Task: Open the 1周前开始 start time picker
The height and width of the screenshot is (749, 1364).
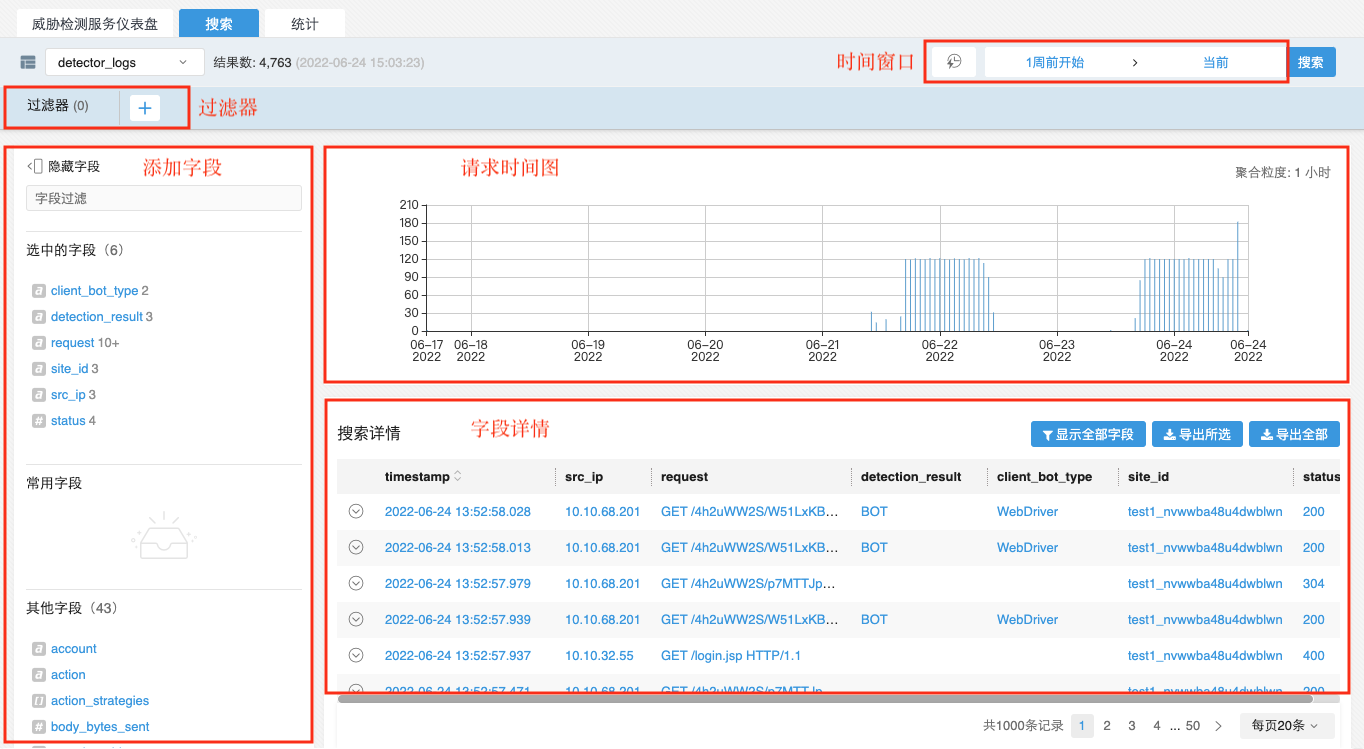Action: tap(1055, 62)
